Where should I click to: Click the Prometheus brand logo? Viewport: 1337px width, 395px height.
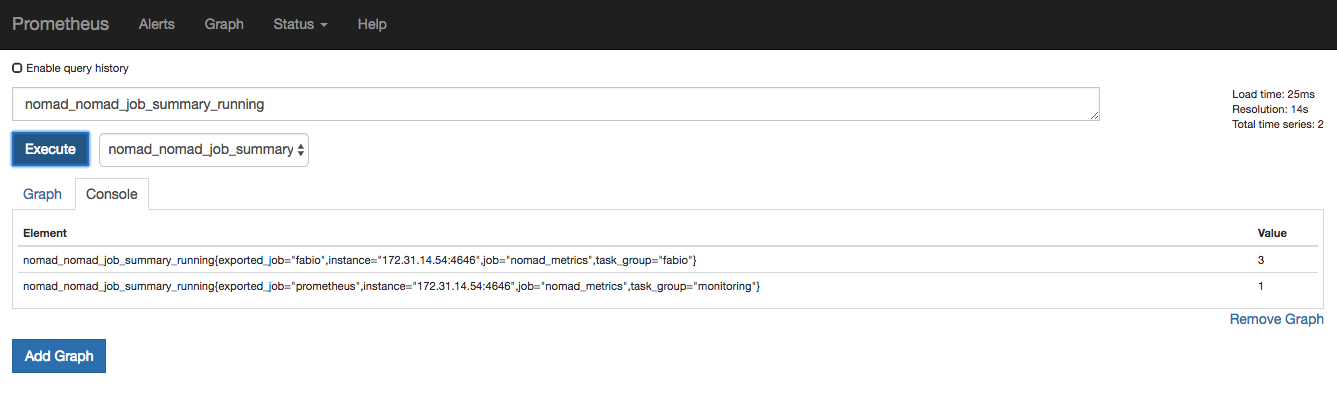(x=60, y=24)
